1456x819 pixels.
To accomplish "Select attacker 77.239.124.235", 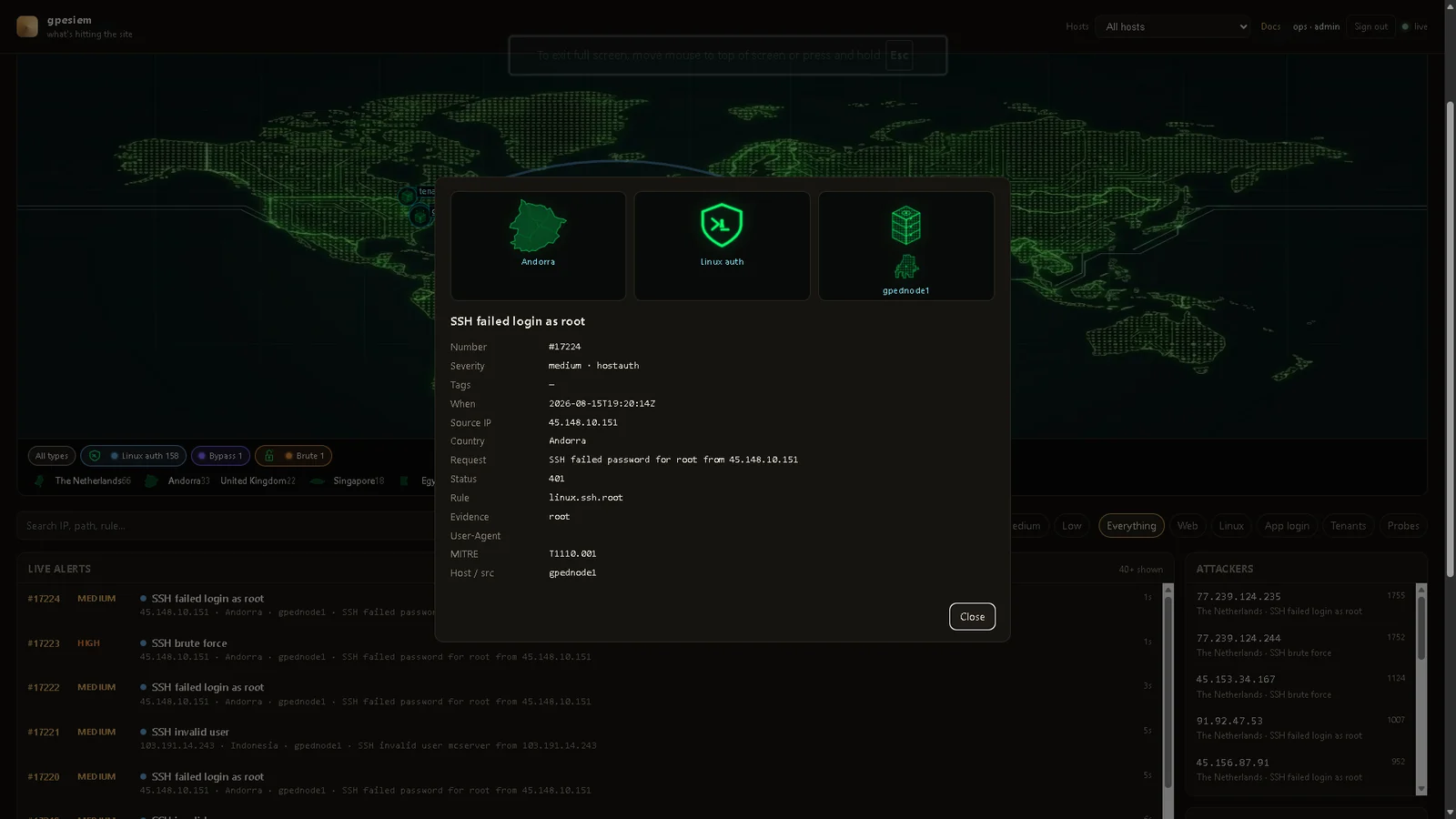I will (x=1300, y=603).
